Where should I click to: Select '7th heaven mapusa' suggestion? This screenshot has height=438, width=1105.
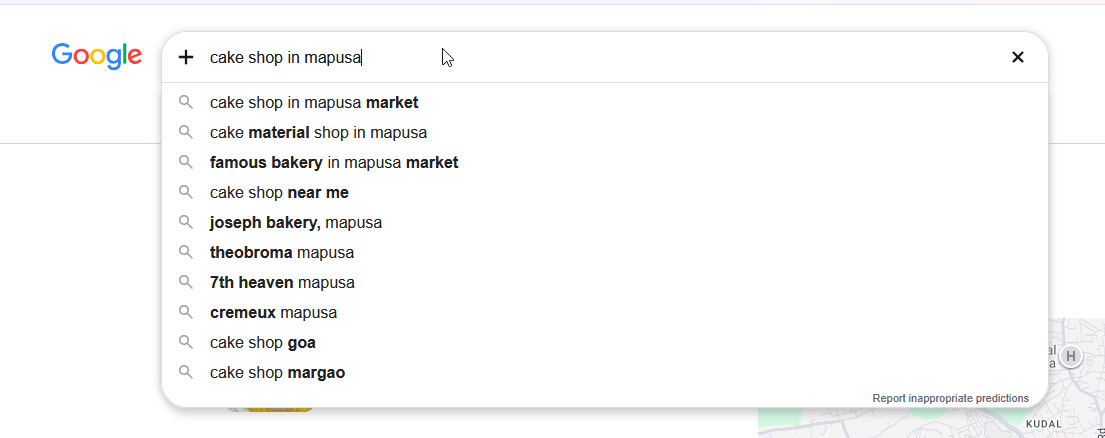(x=605, y=283)
